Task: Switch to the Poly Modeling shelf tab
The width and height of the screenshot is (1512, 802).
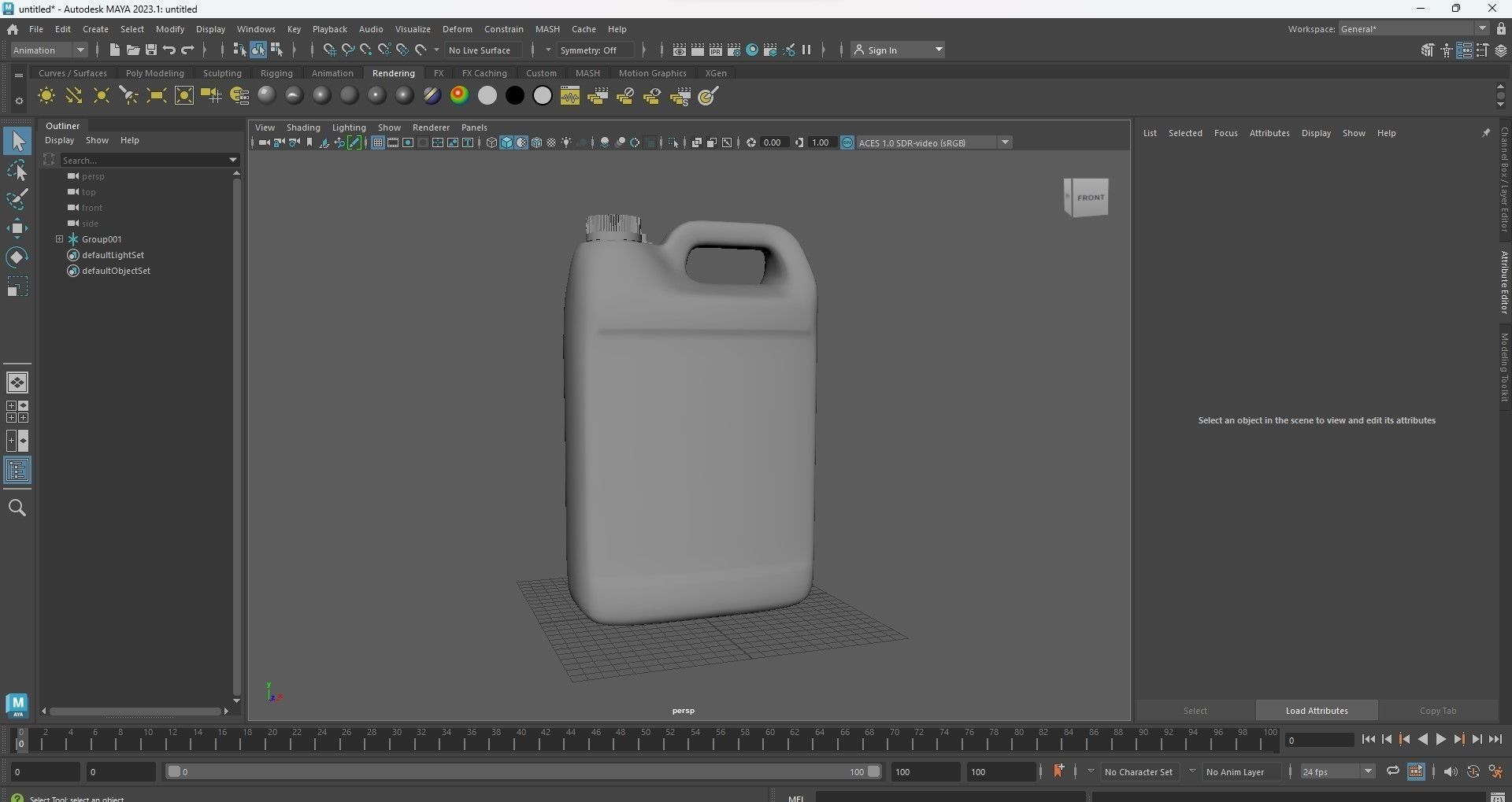Action: coord(155,73)
